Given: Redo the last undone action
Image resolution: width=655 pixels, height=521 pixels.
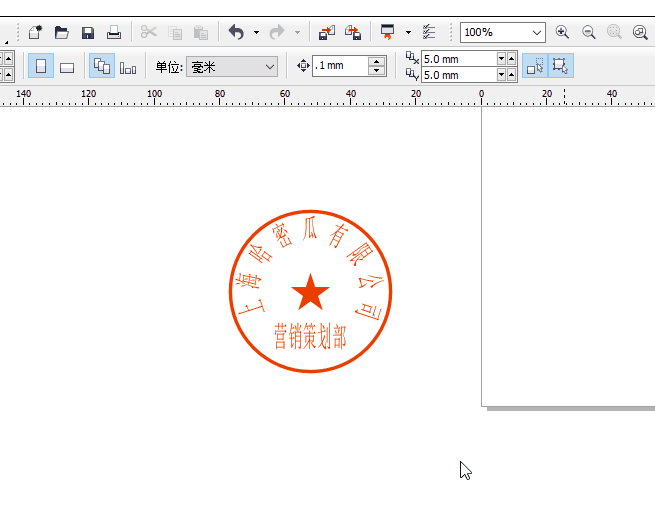Looking at the screenshot, I should pyautogui.click(x=277, y=32).
